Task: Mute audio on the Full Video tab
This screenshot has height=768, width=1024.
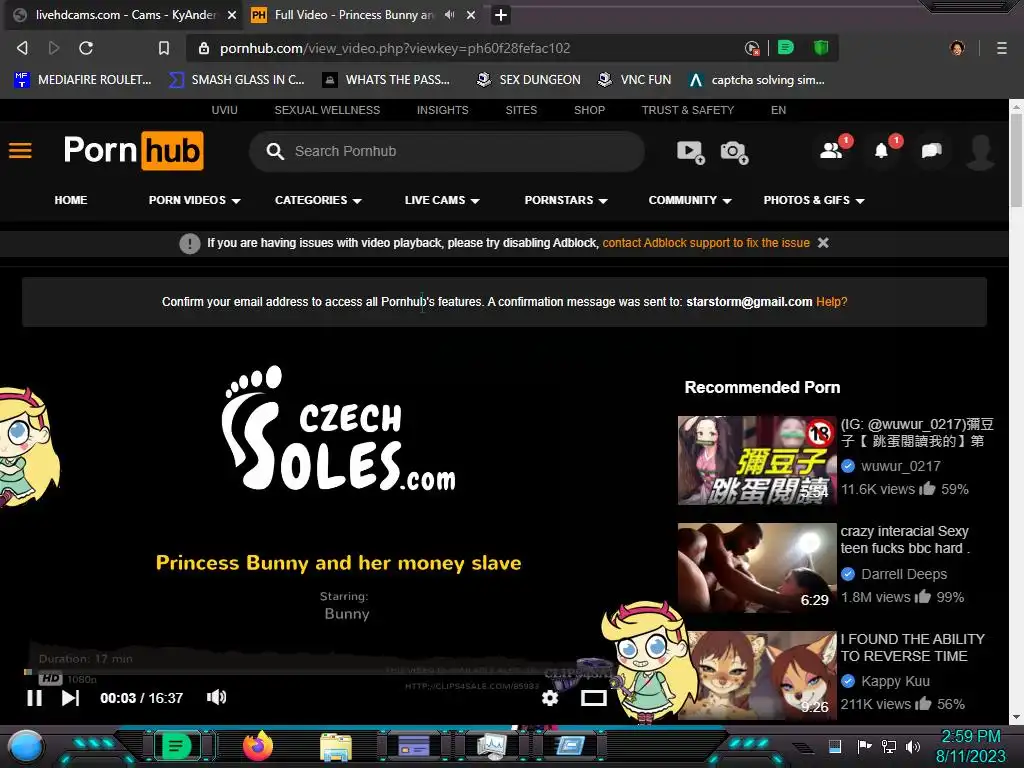Action: pyautogui.click(x=449, y=14)
